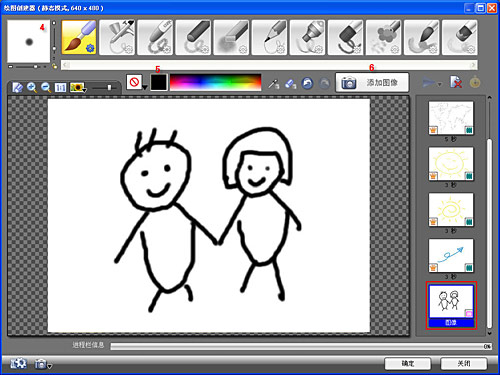Activate the eraser mode icon

click(x=291, y=83)
